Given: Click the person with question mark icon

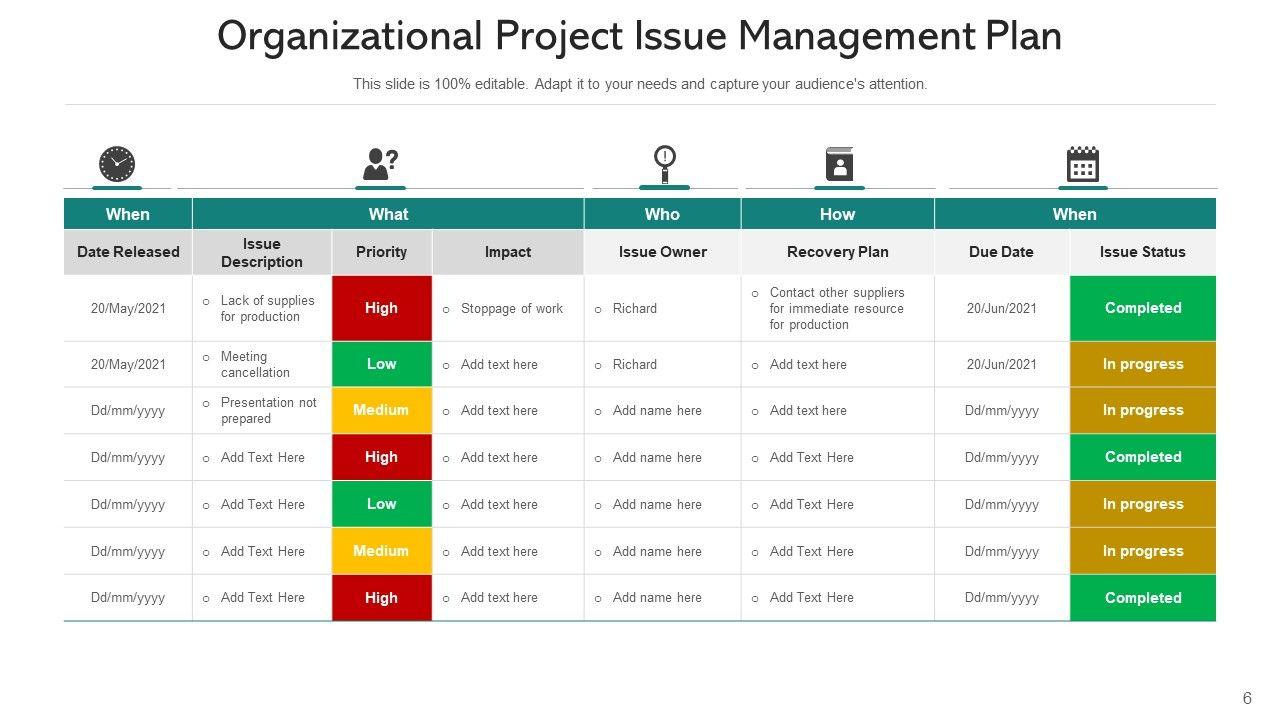Looking at the screenshot, I should (x=380, y=164).
